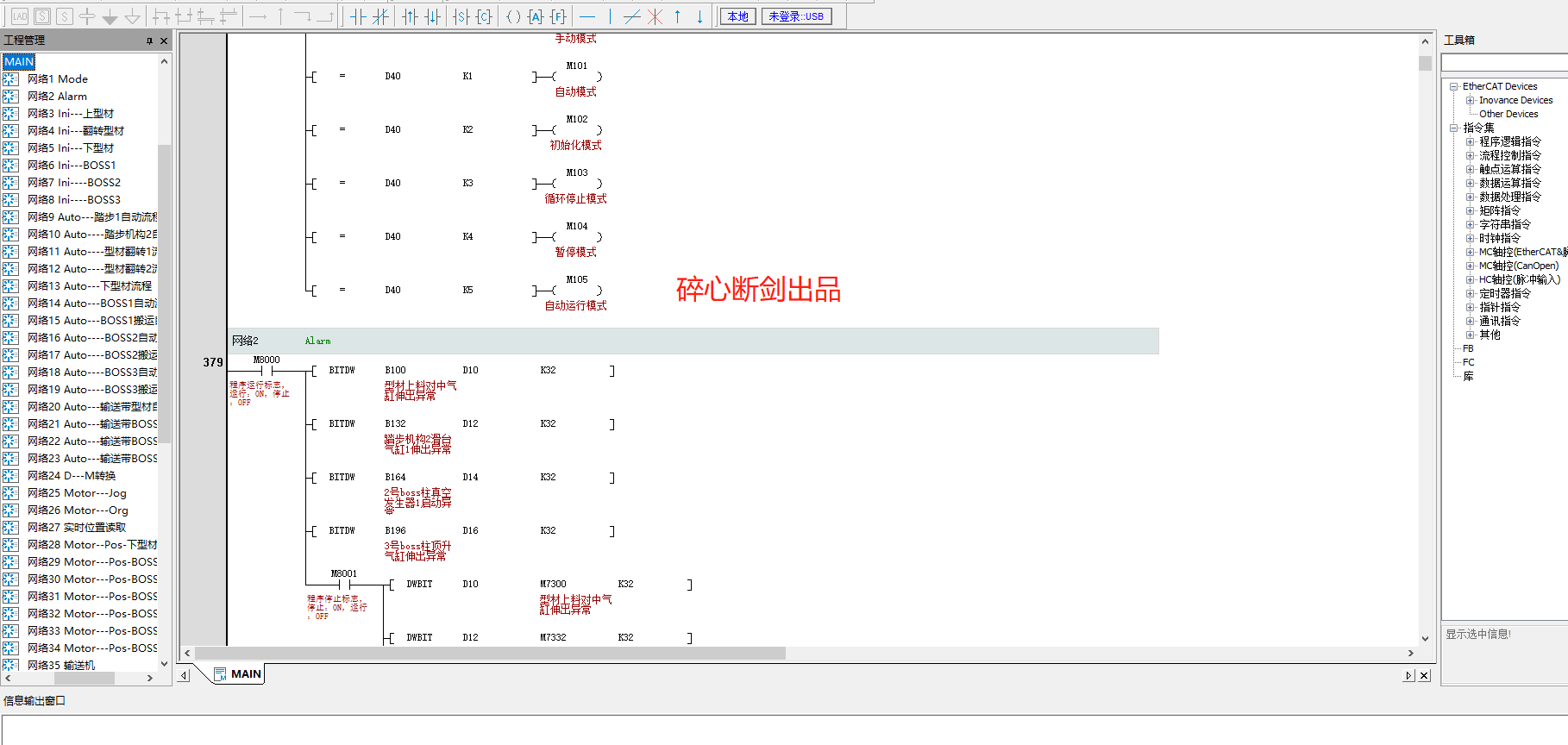This screenshot has height=745, width=1568.
Task: Insert a normally closed contact
Action: (380, 16)
